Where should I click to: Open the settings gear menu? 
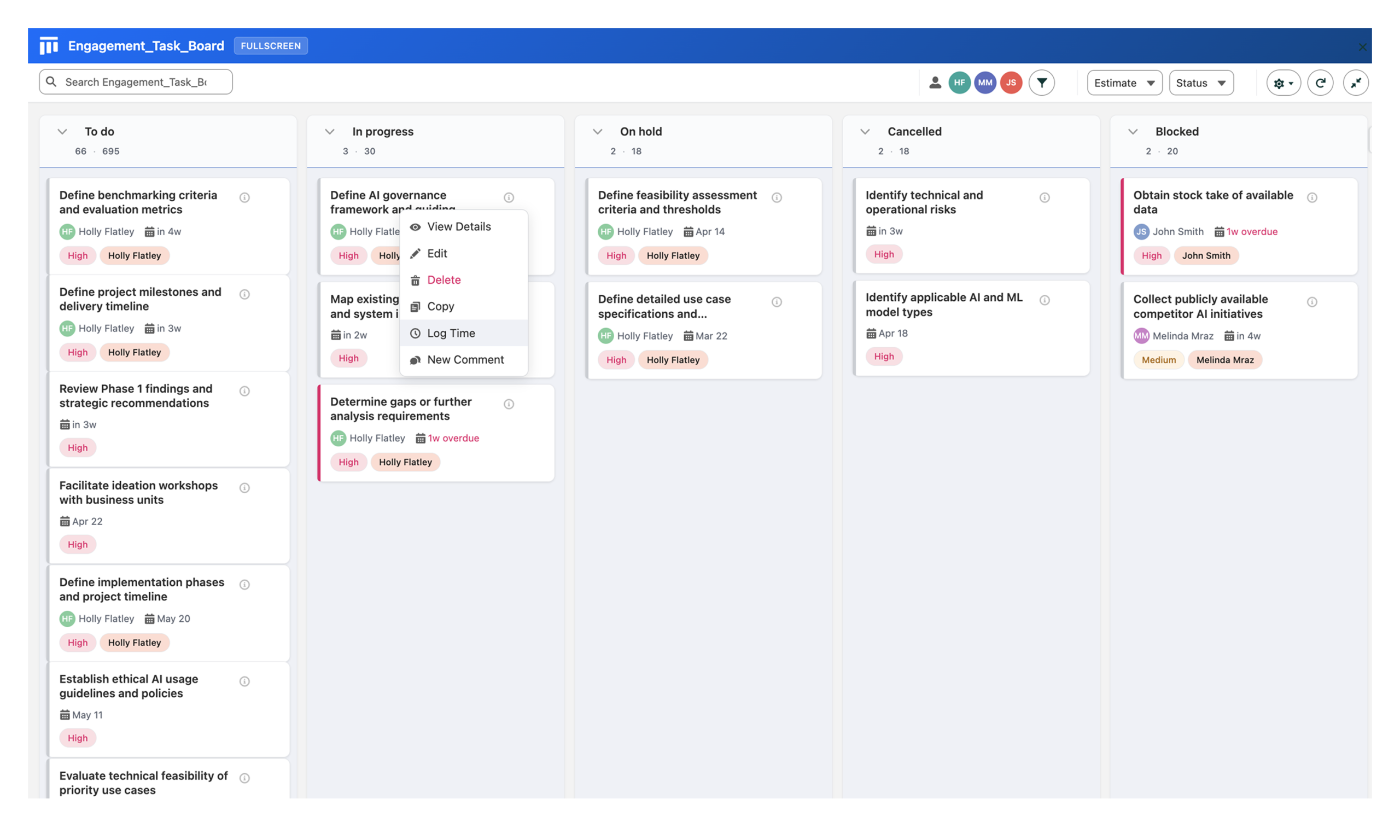pos(1282,83)
